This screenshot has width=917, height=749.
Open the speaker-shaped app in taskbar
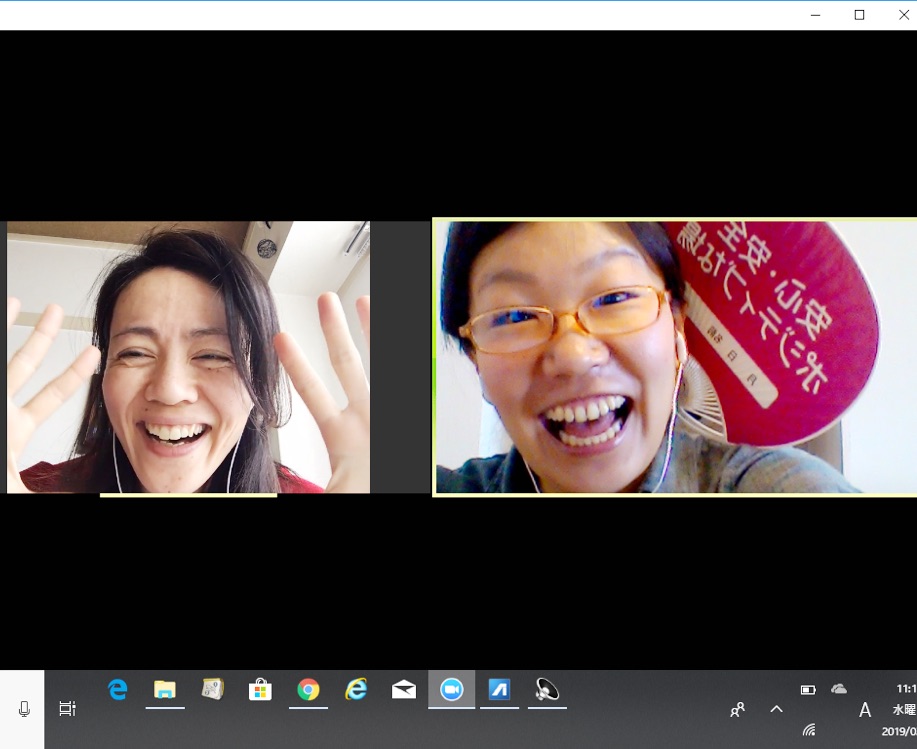(547, 689)
